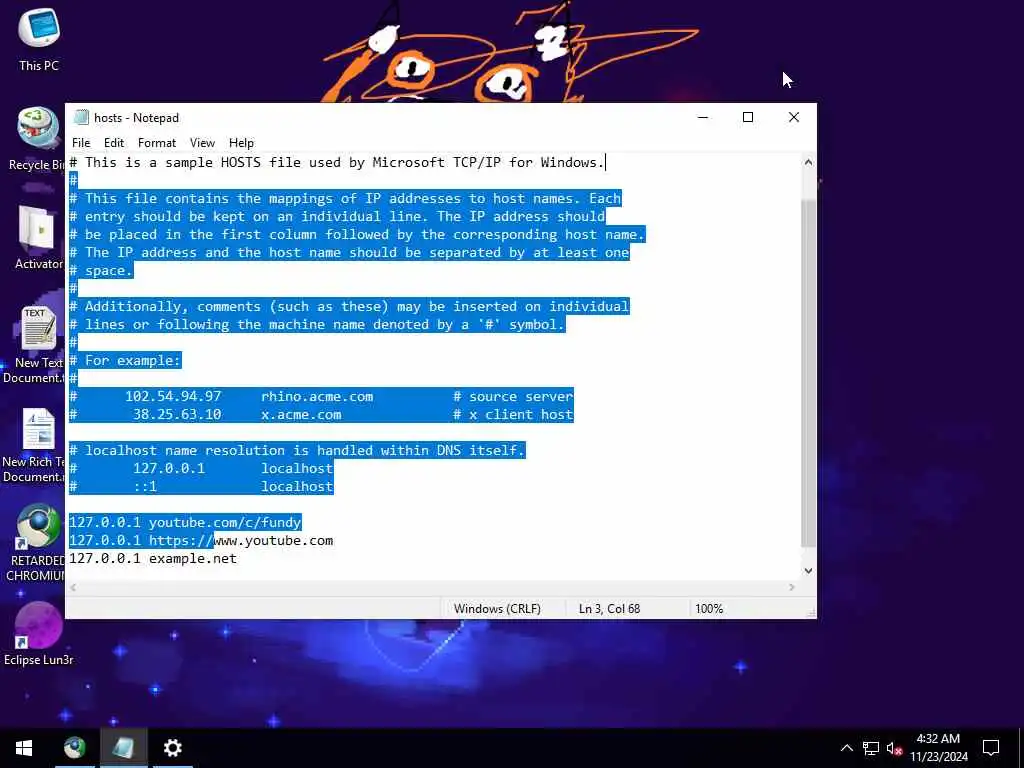Viewport: 1024px width, 768px height.
Task: Open the Settings gear taskbar icon
Action: (172, 748)
